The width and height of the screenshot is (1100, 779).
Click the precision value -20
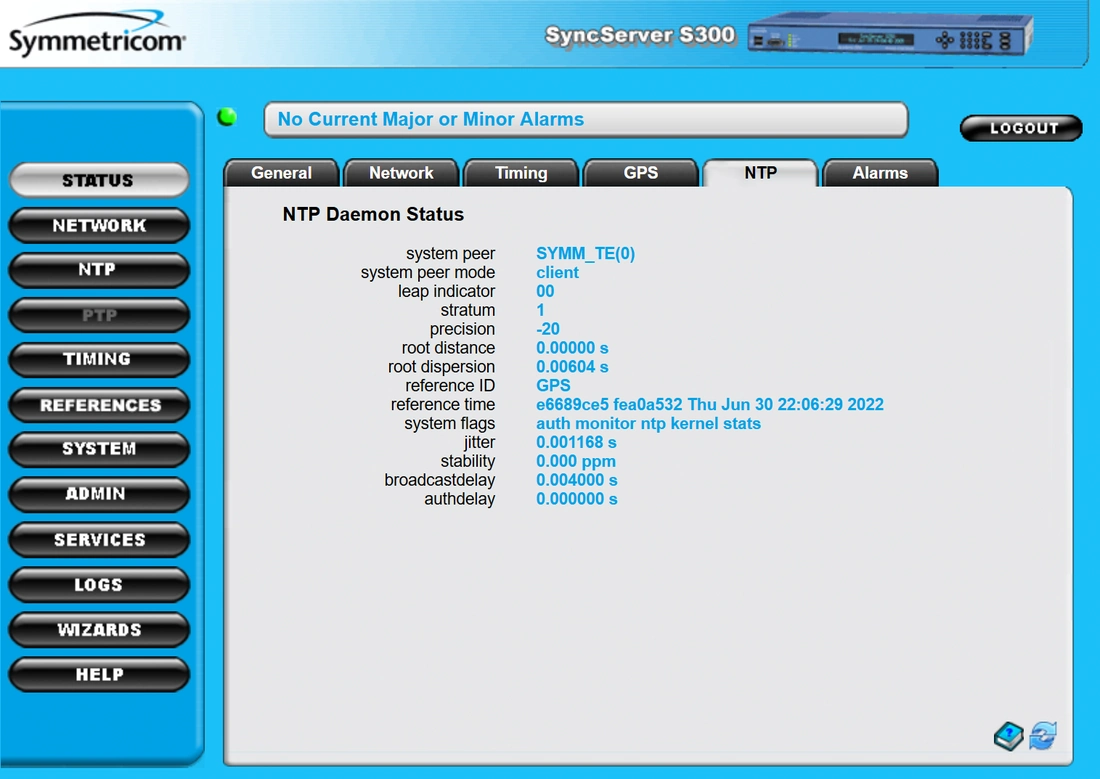pos(548,329)
